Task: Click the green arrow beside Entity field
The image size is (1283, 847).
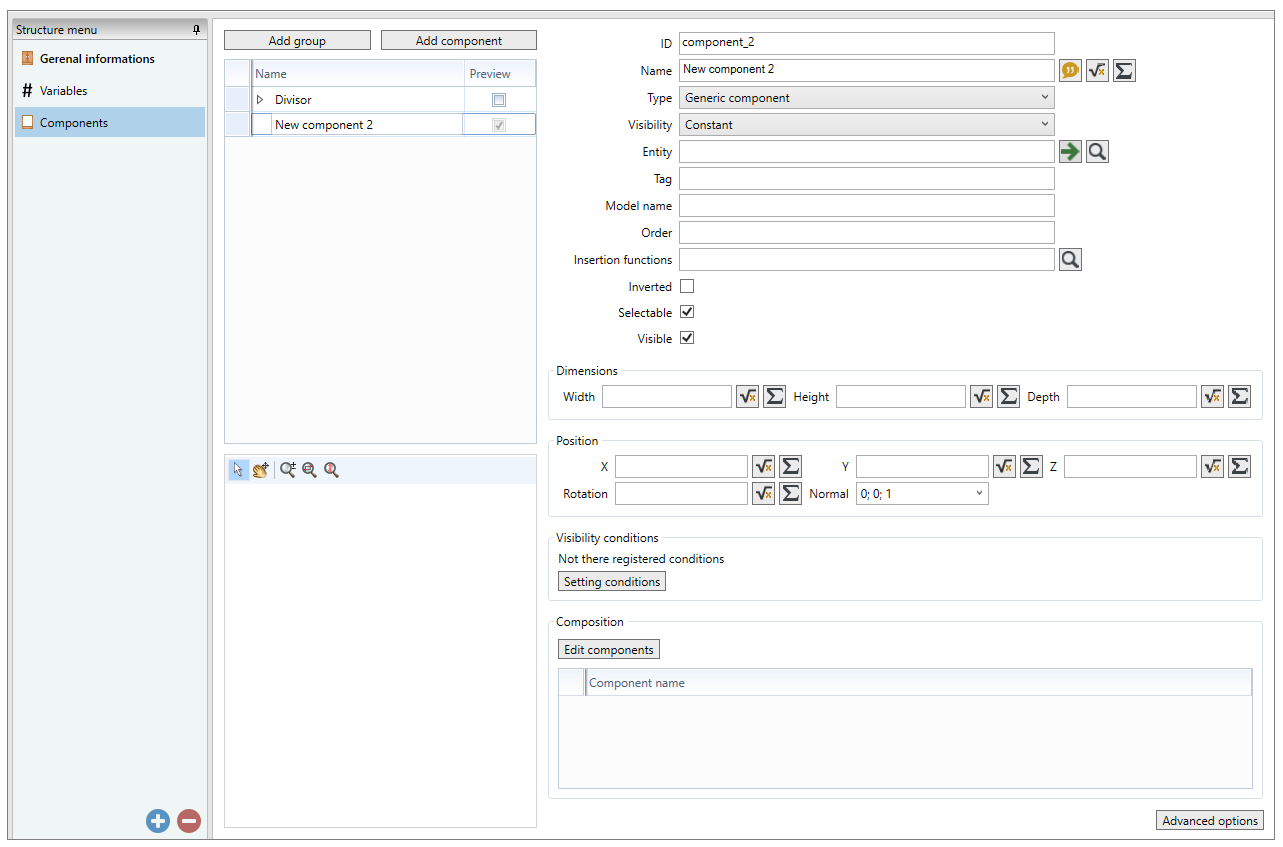Action: (x=1070, y=152)
